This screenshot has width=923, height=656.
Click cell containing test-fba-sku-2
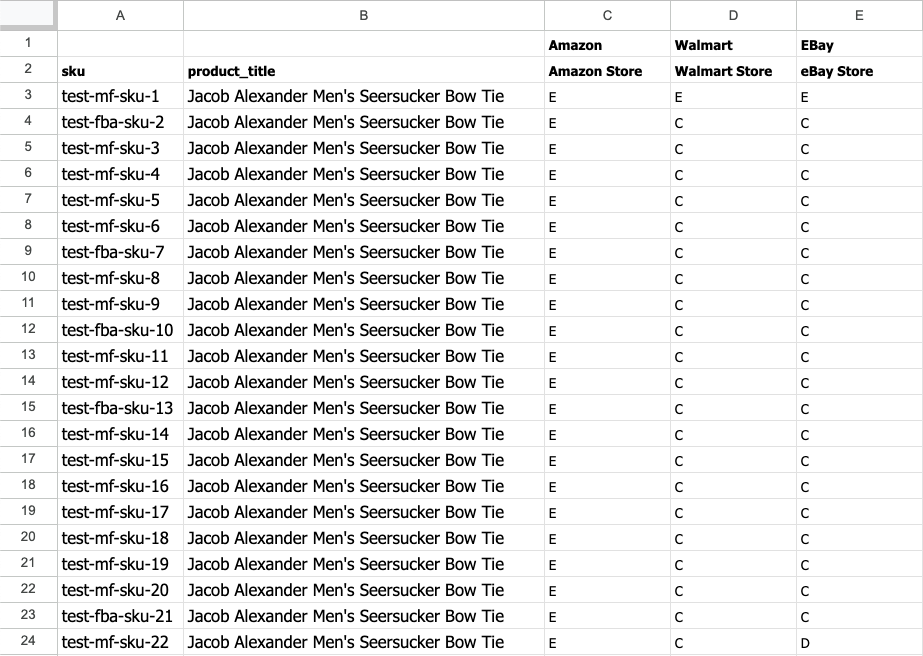(x=120, y=122)
